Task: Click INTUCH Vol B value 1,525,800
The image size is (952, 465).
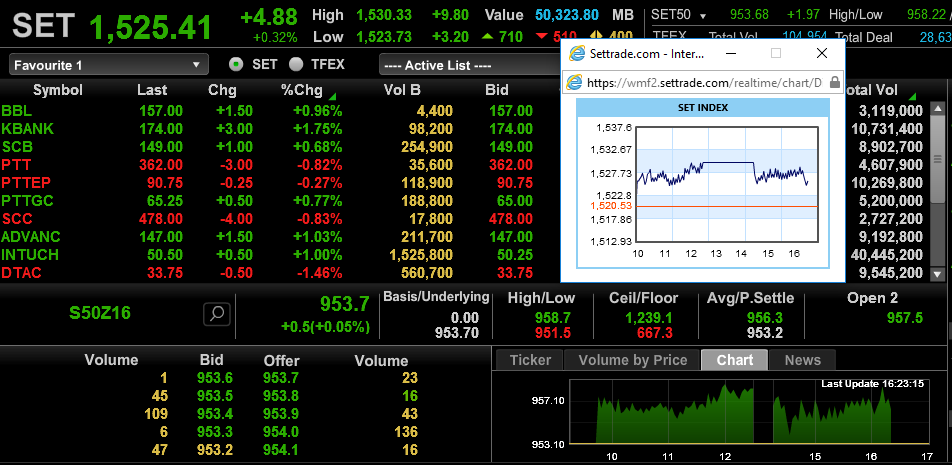Action: pos(421,255)
